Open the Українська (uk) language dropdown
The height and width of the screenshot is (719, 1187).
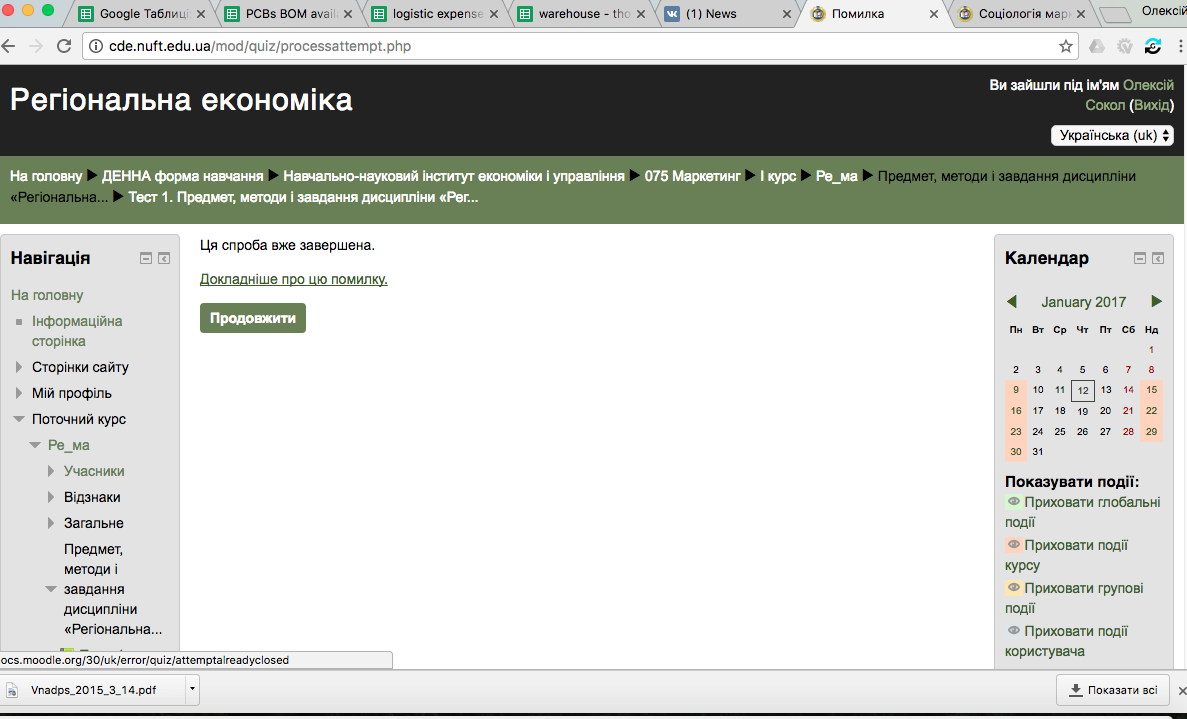(x=1111, y=135)
